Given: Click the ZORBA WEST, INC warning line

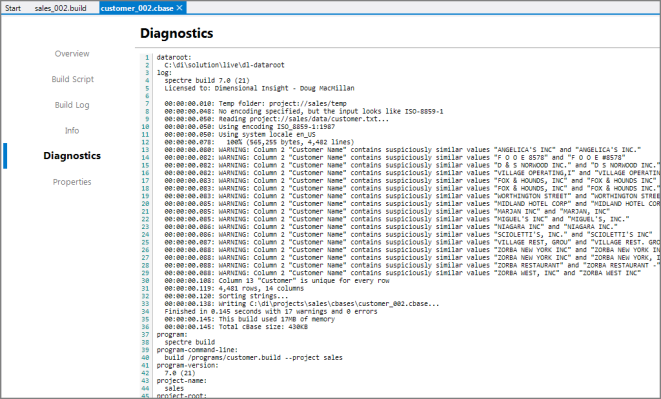Looking at the screenshot, I should click(x=403, y=273).
